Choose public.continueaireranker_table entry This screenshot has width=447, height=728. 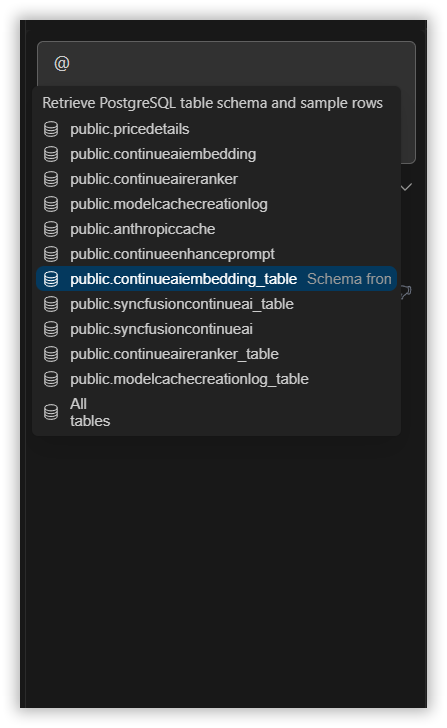pos(216,354)
